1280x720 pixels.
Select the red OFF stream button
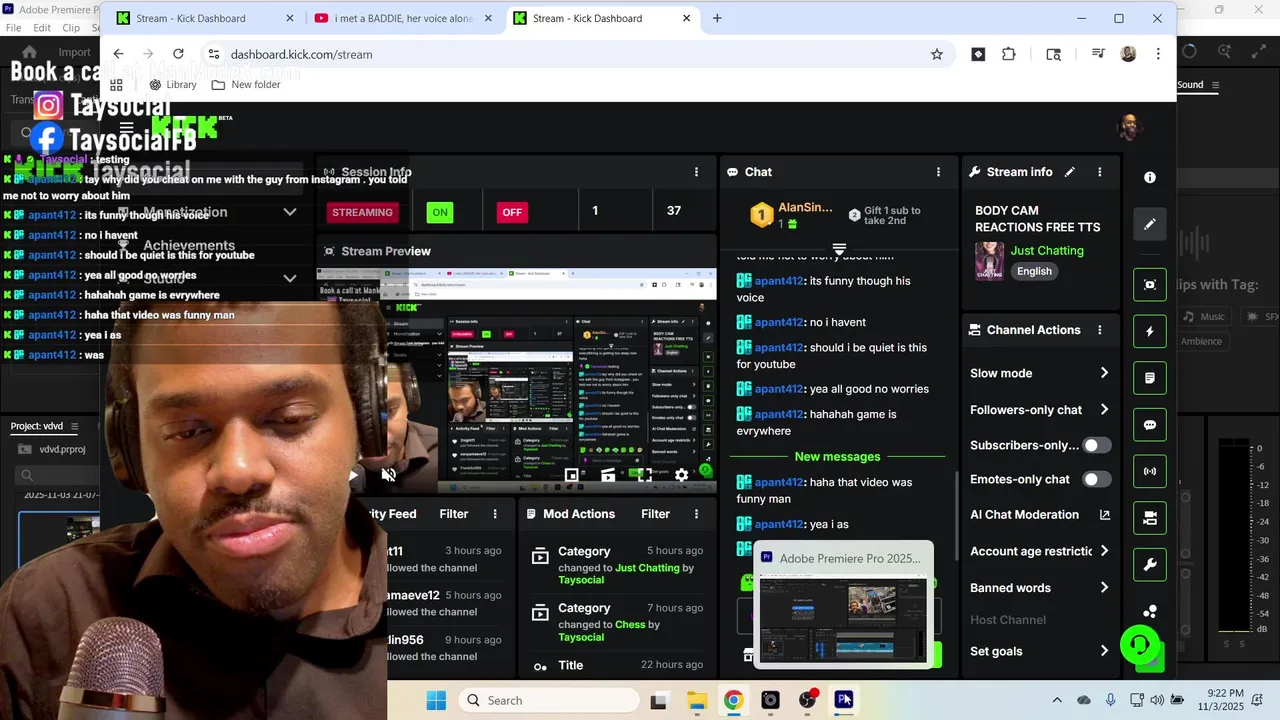click(x=512, y=212)
